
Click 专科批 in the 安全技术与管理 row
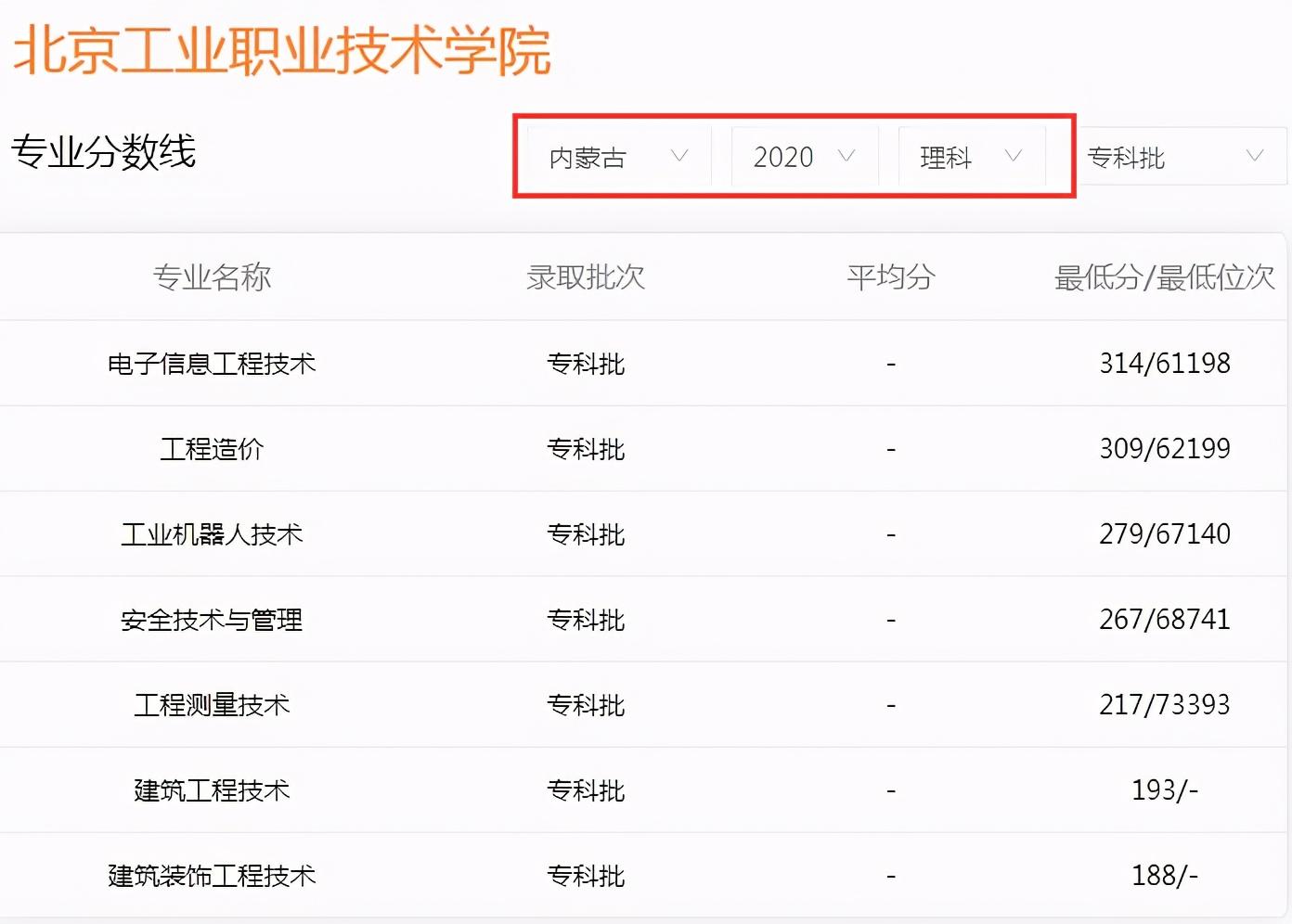point(586,620)
